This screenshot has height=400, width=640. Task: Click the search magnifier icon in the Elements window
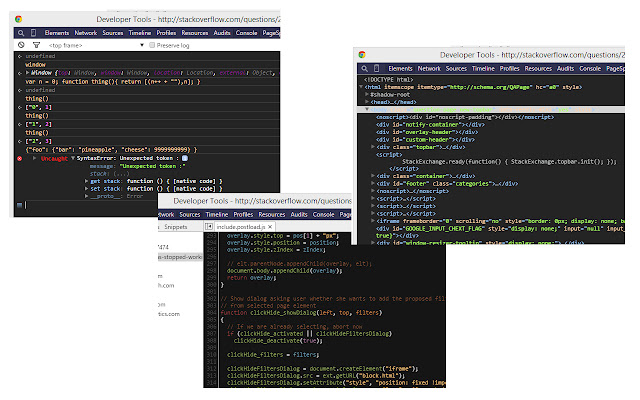[364, 68]
